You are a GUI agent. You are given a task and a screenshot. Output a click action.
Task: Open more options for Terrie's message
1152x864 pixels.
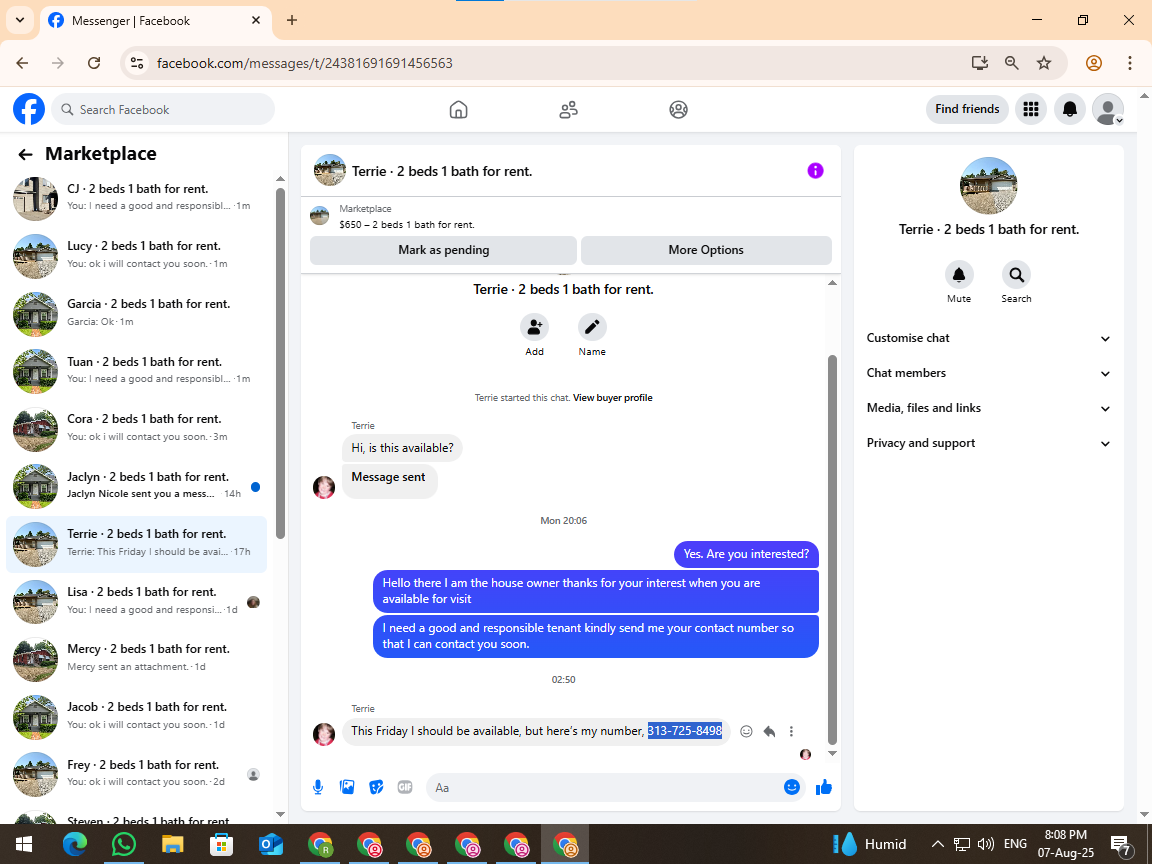coord(791,732)
